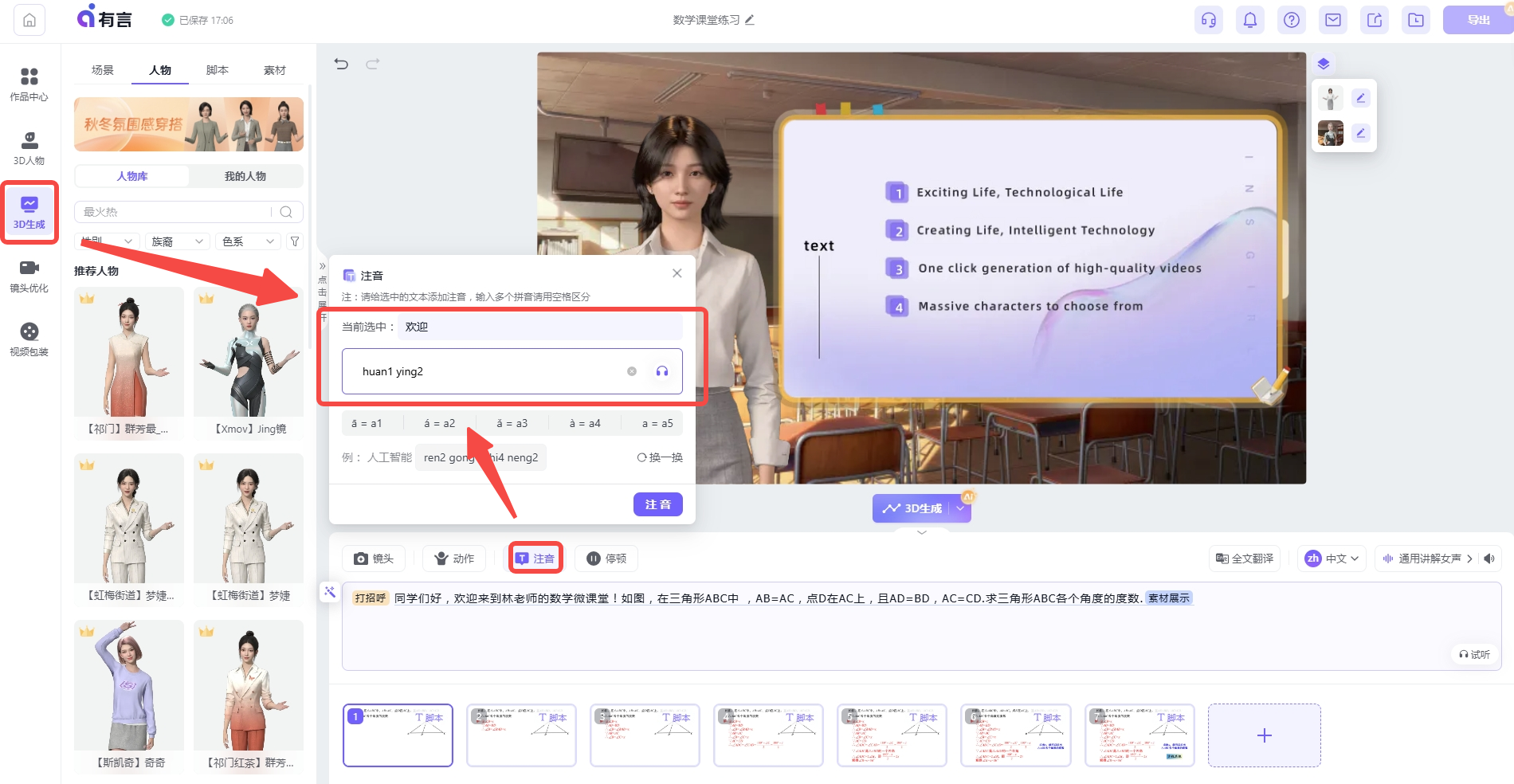Redo the last action
This screenshot has width=1514, height=784.
click(x=373, y=64)
